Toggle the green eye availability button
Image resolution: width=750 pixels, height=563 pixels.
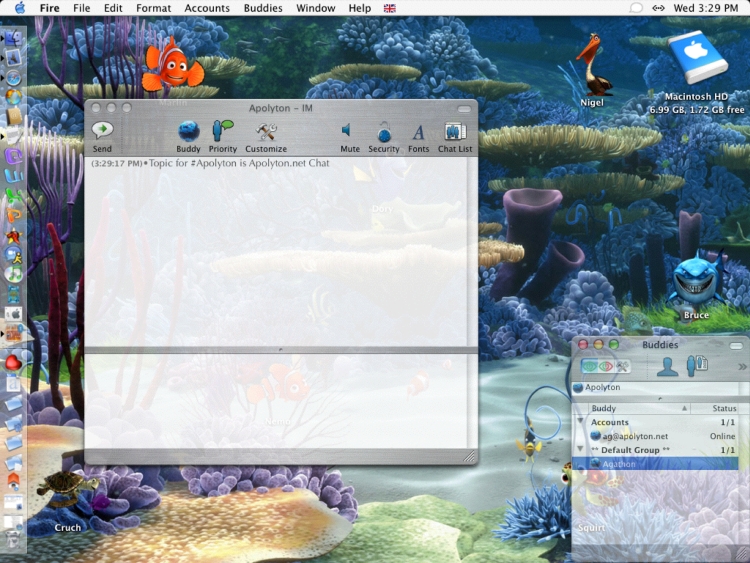tap(589, 366)
